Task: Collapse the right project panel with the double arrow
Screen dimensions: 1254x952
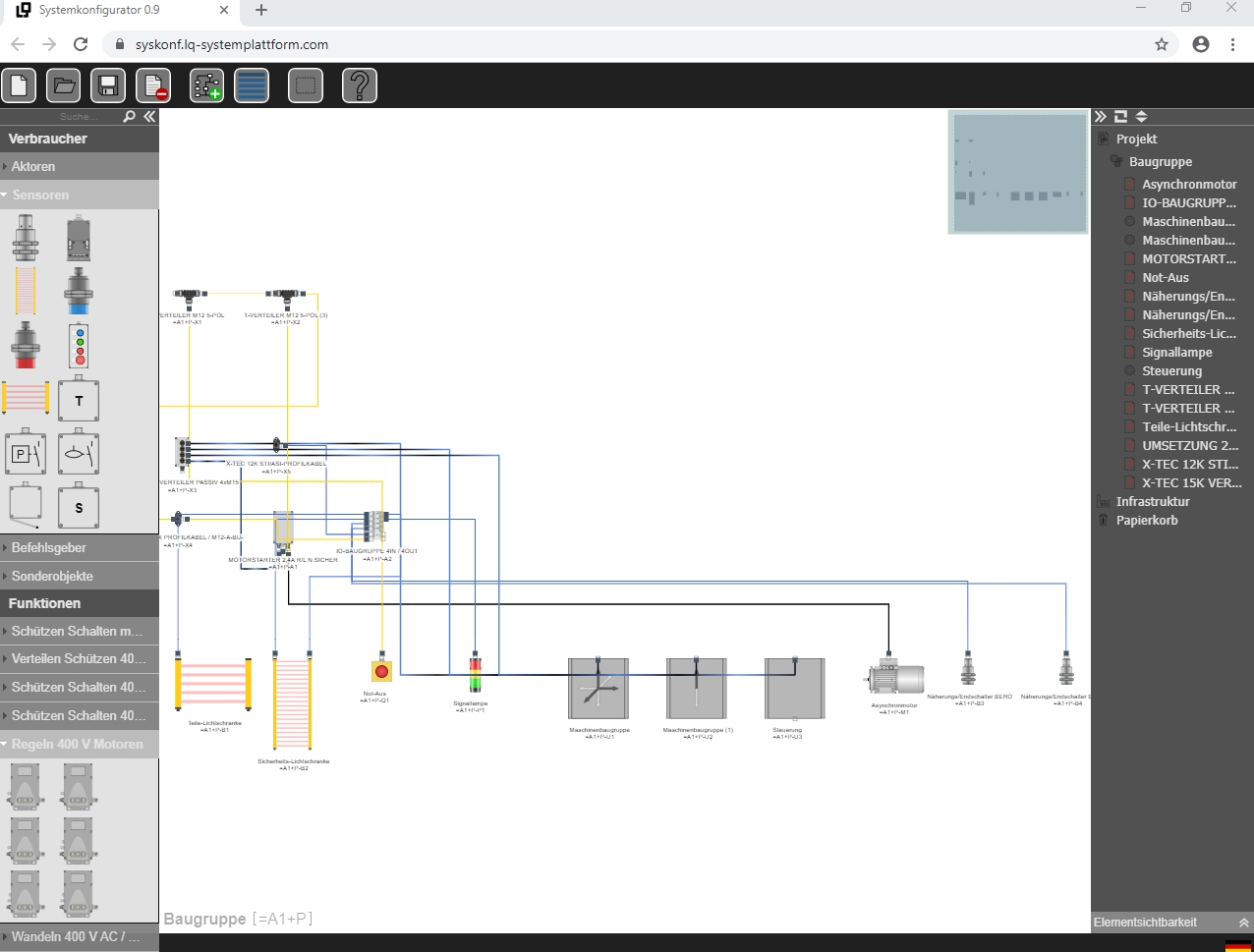Action: click(1101, 117)
